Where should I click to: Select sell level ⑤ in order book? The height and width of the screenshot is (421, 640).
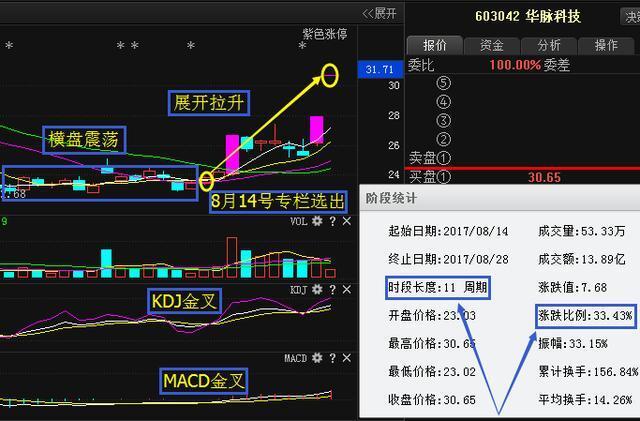tap(444, 83)
